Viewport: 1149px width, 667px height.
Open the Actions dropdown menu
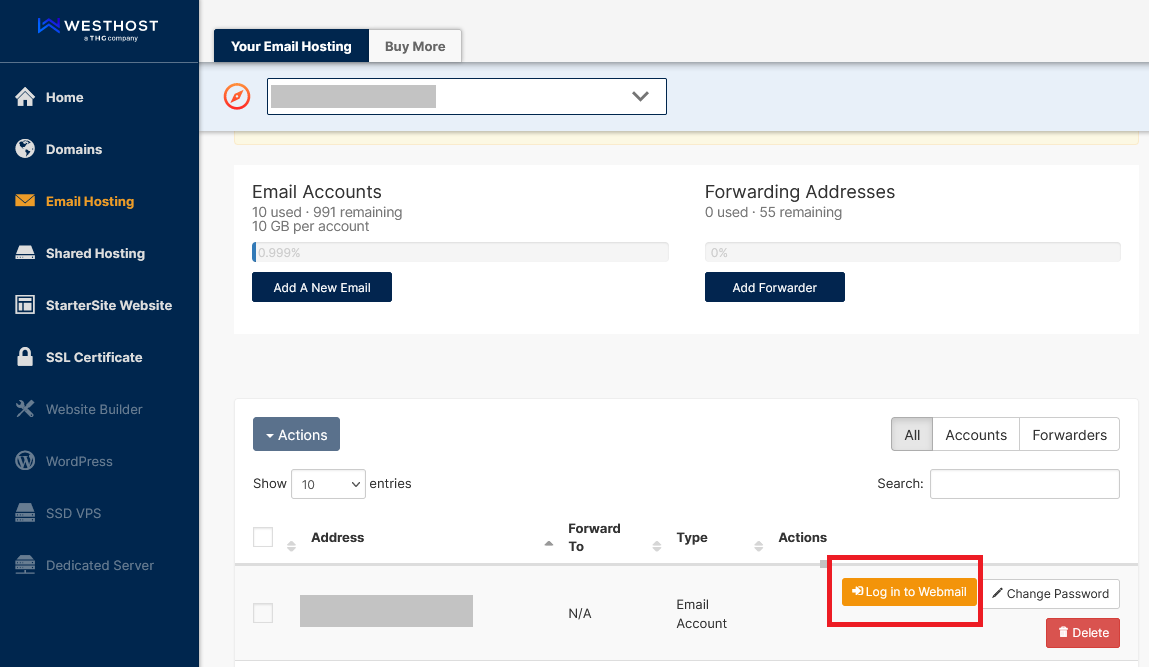tap(296, 435)
